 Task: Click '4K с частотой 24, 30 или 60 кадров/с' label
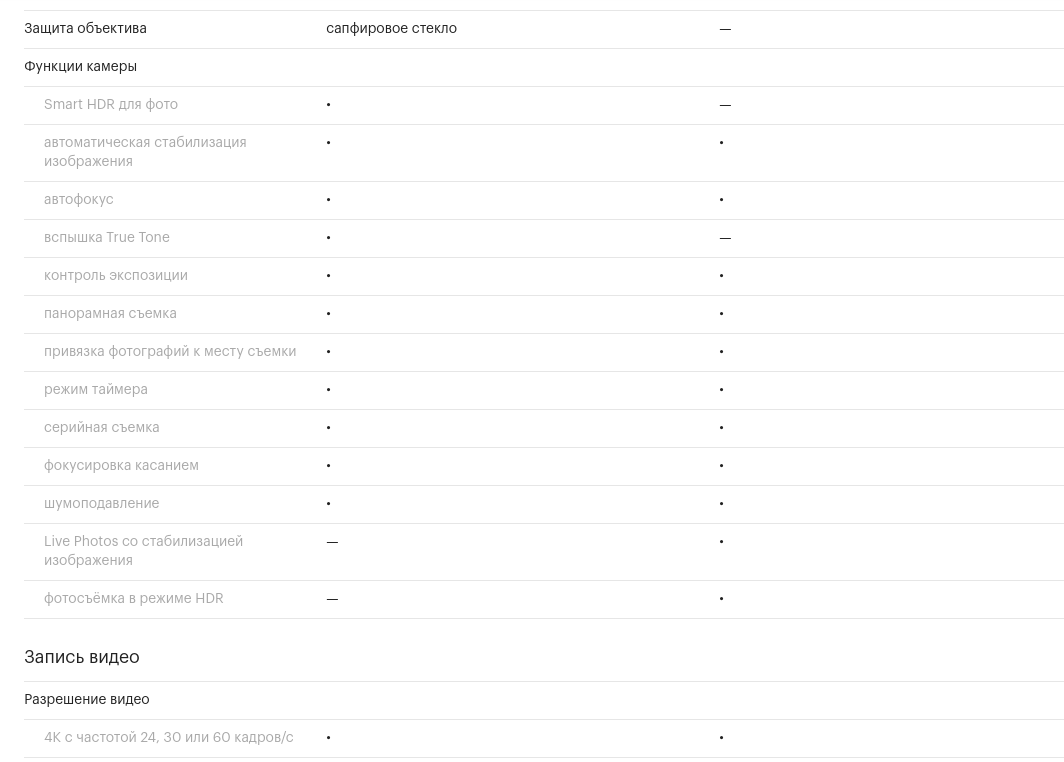169,738
